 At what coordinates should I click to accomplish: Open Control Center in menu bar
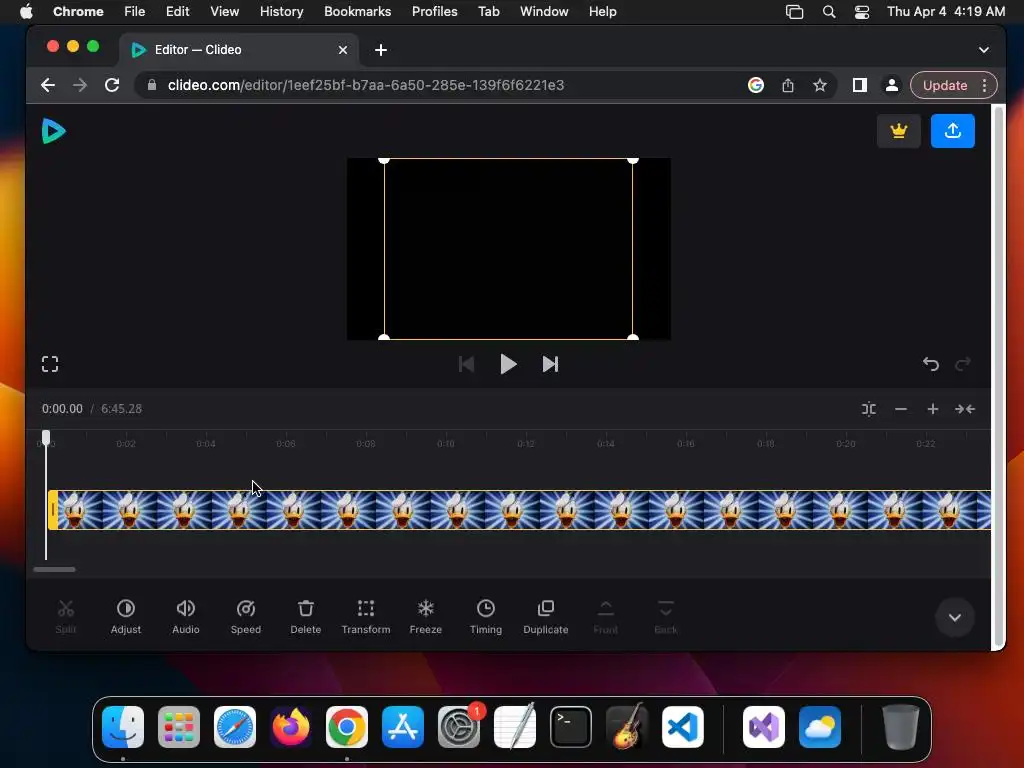pos(862,12)
